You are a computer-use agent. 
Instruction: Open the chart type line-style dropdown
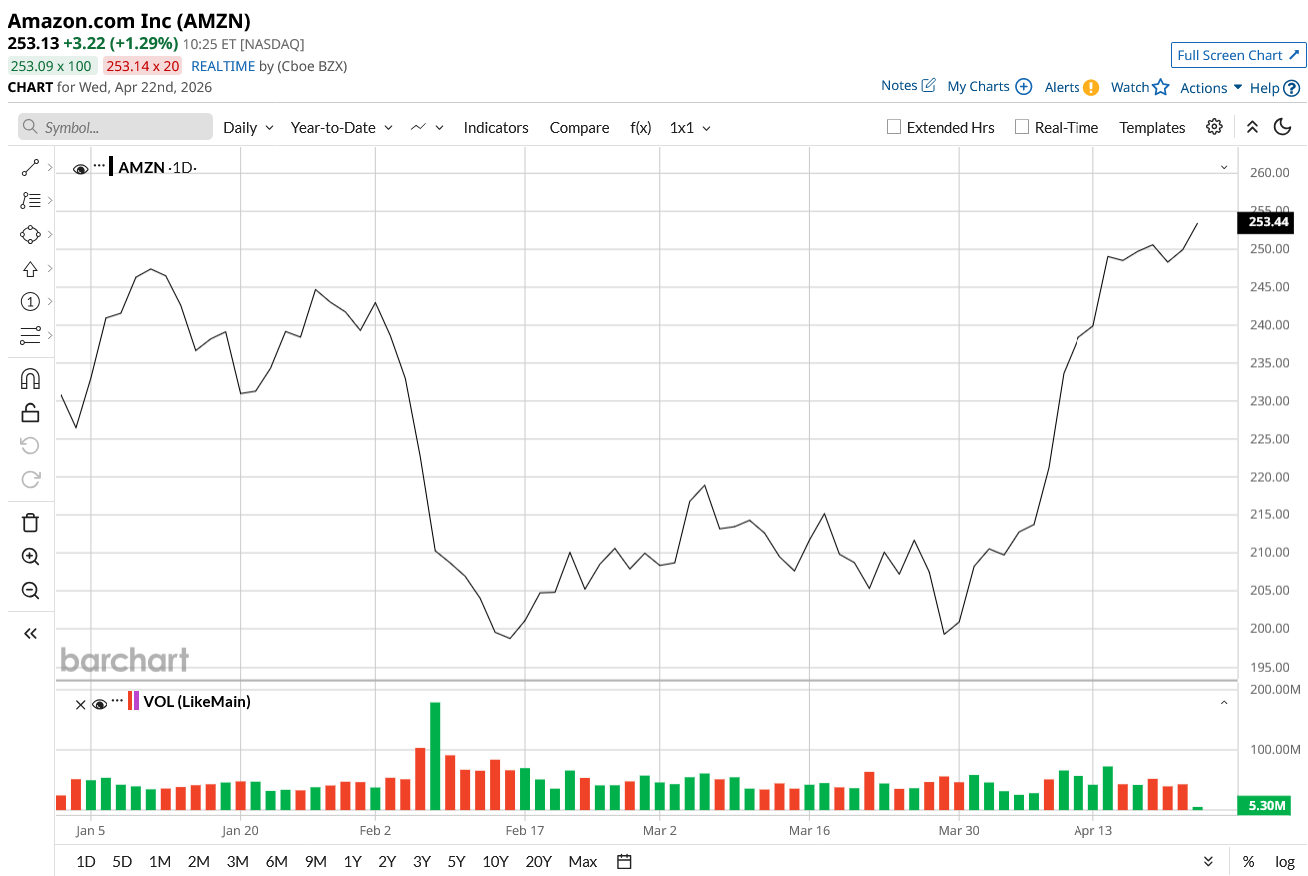pyautogui.click(x=427, y=127)
